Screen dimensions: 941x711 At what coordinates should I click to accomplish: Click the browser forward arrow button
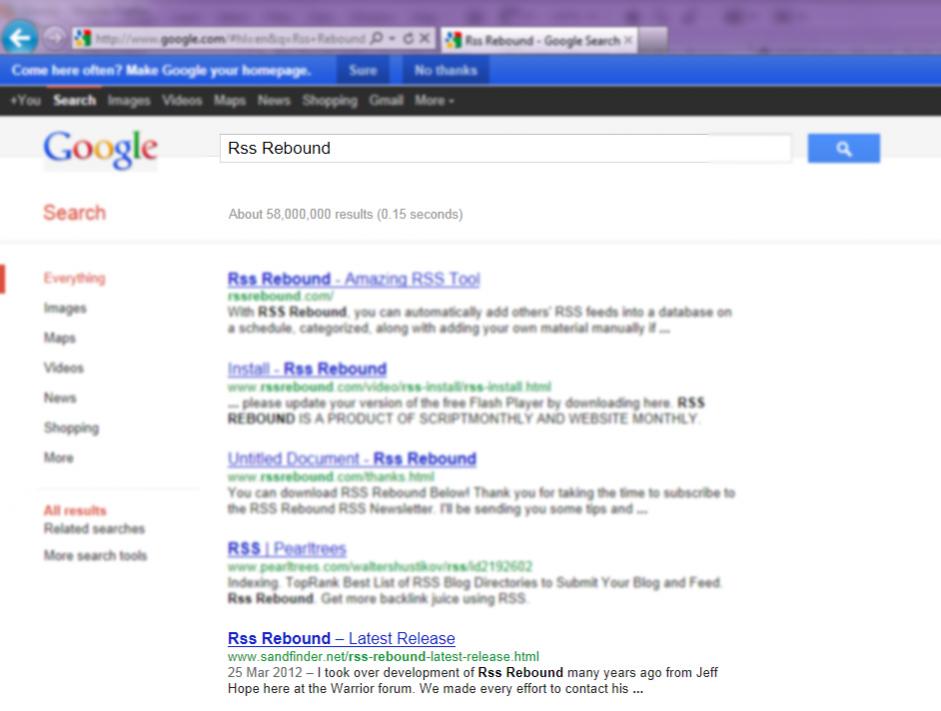pos(55,38)
